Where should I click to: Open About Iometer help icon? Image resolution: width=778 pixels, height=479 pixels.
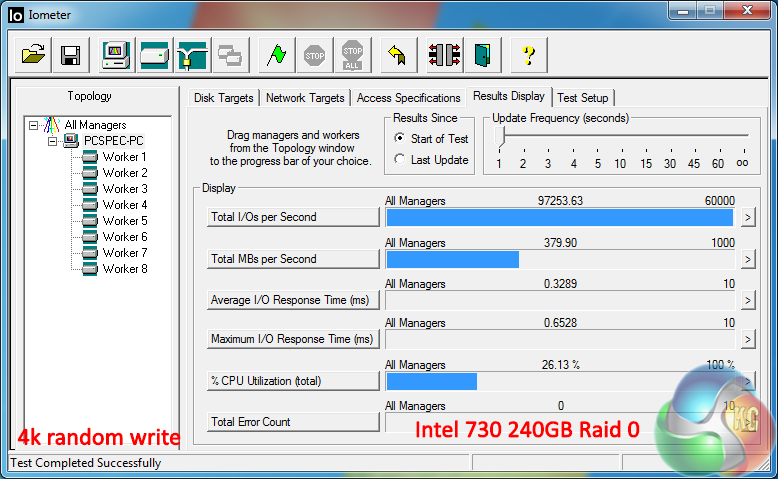(x=528, y=55)
